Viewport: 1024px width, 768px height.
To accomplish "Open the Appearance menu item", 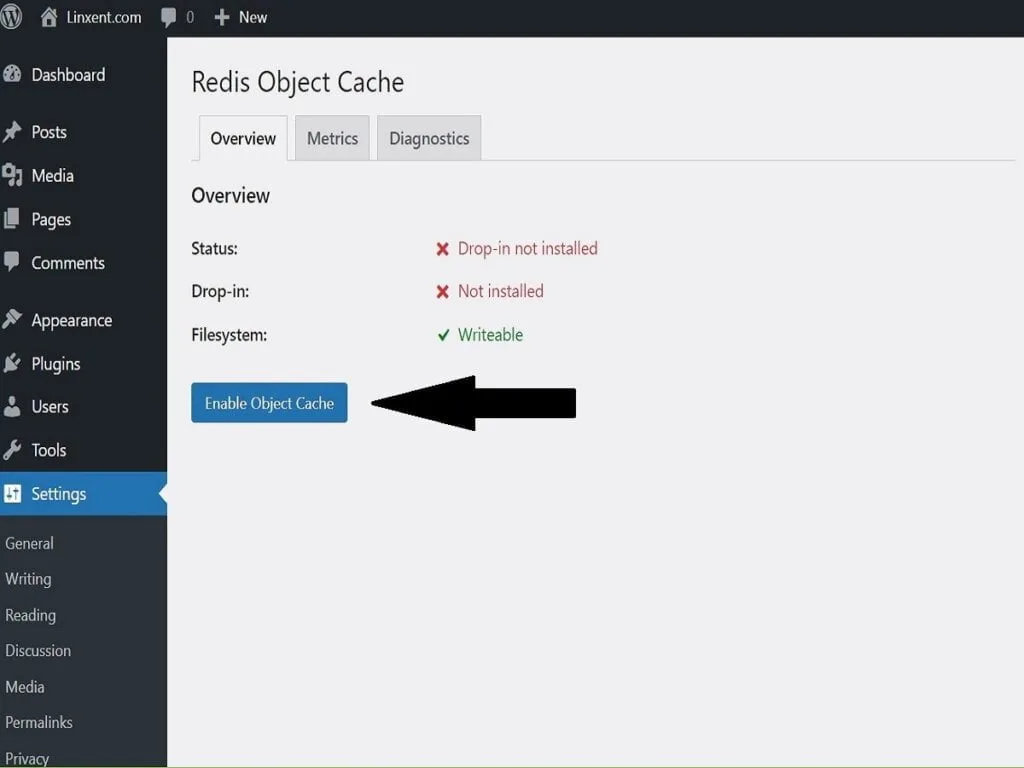I will tap(72, 321).
